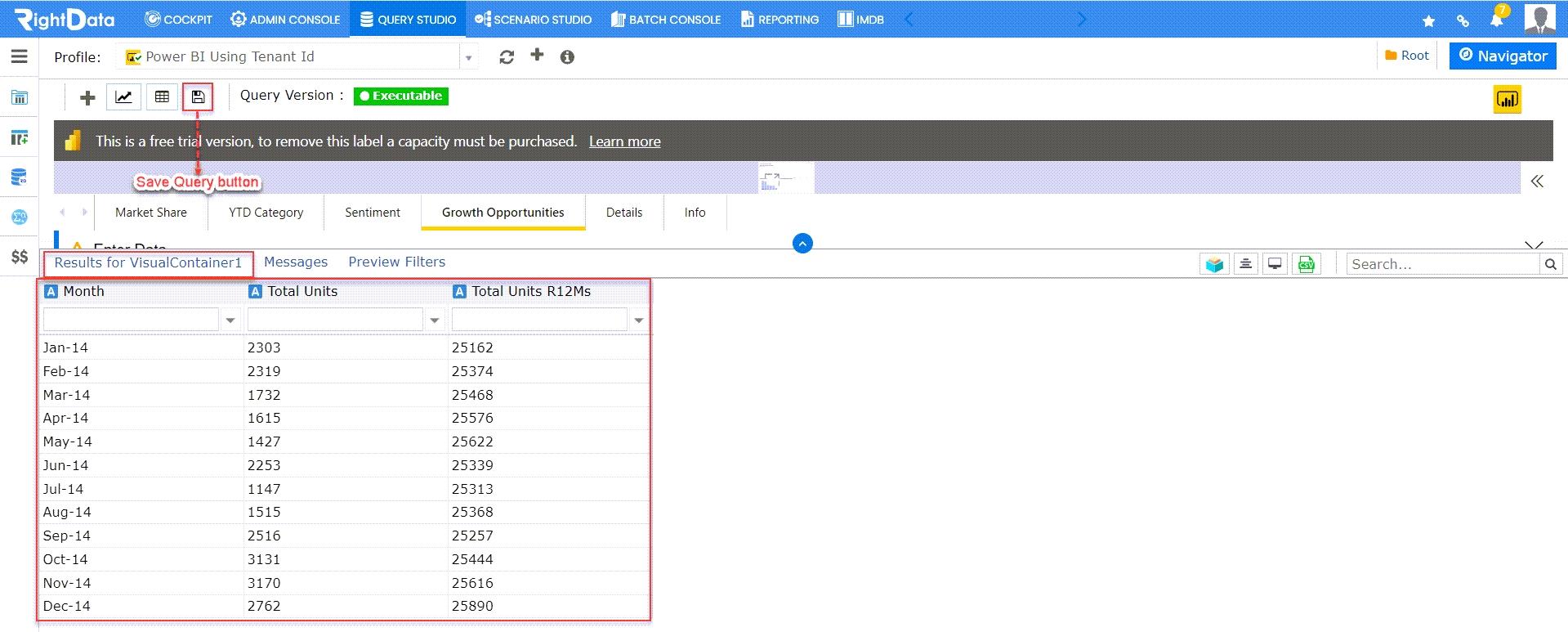Click the notifications bell icon
This screenshot has width=1568, height=632.
tap(1497, 20)
